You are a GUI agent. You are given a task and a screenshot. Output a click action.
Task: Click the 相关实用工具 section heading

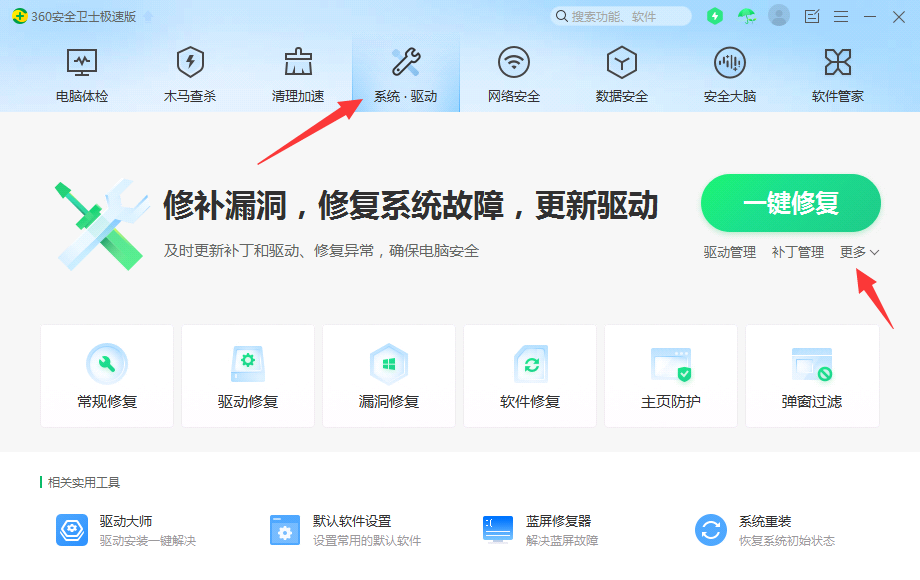click(x=83, y=483)
